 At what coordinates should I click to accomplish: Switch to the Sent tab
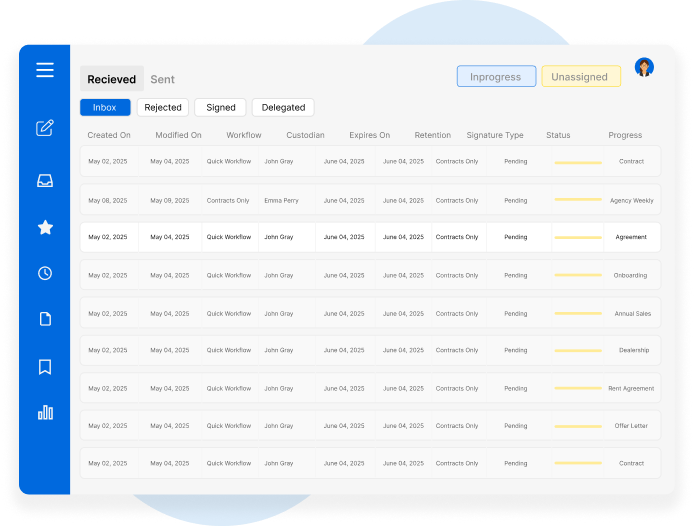coord(162,80)
